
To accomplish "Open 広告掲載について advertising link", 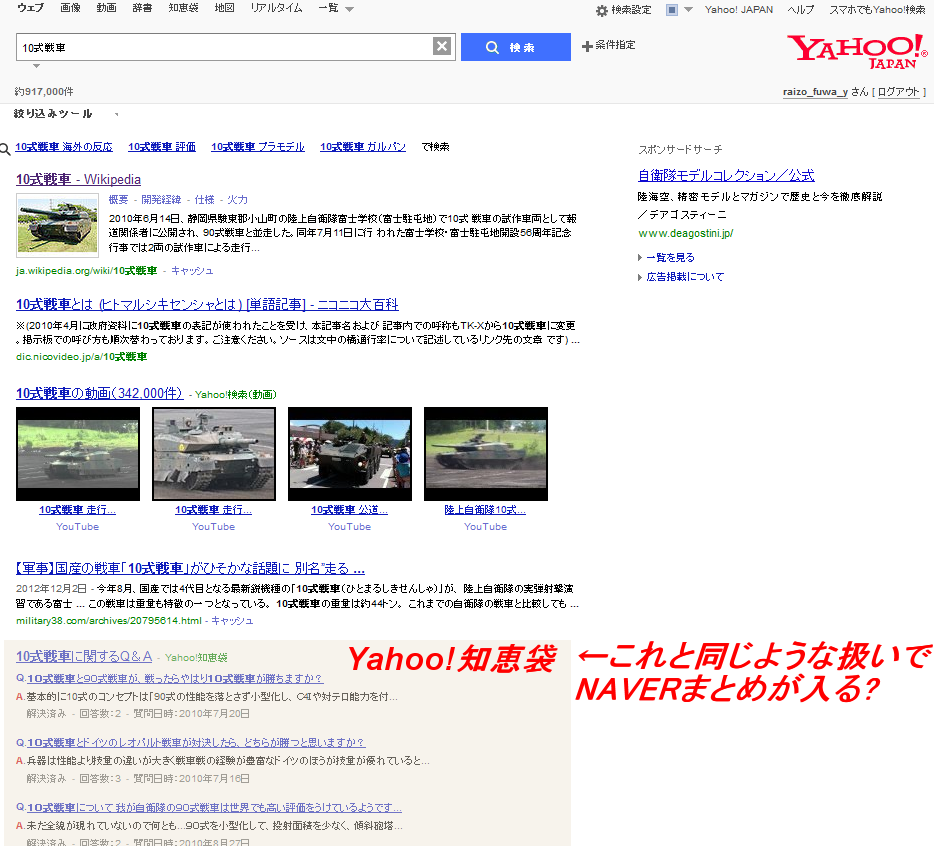I will point(685,276).
